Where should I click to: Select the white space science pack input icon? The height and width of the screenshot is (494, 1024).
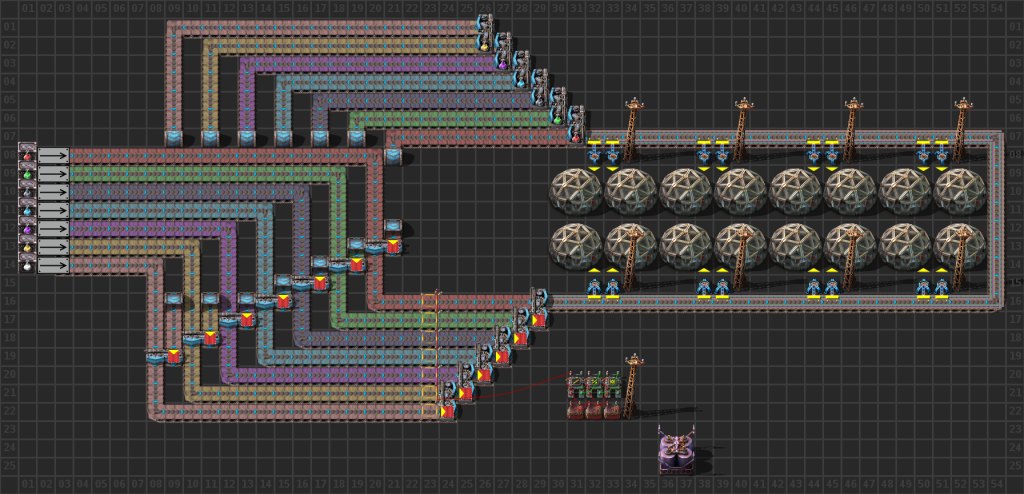[x=27, y=265]
